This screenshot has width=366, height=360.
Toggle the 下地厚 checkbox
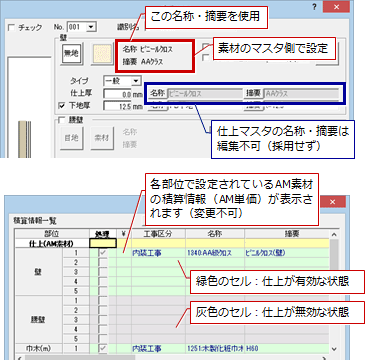pos(62,106)
